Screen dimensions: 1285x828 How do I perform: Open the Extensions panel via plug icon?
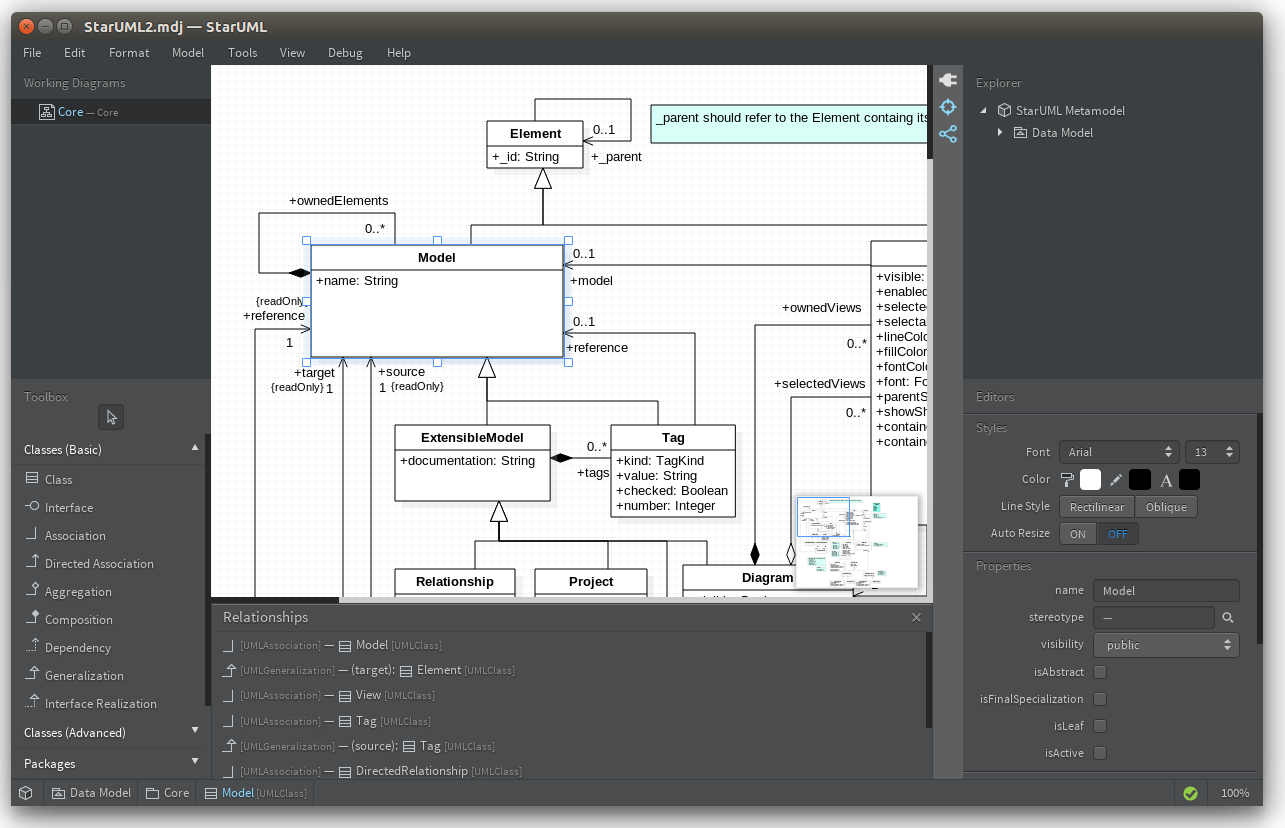tap(947, 80)
